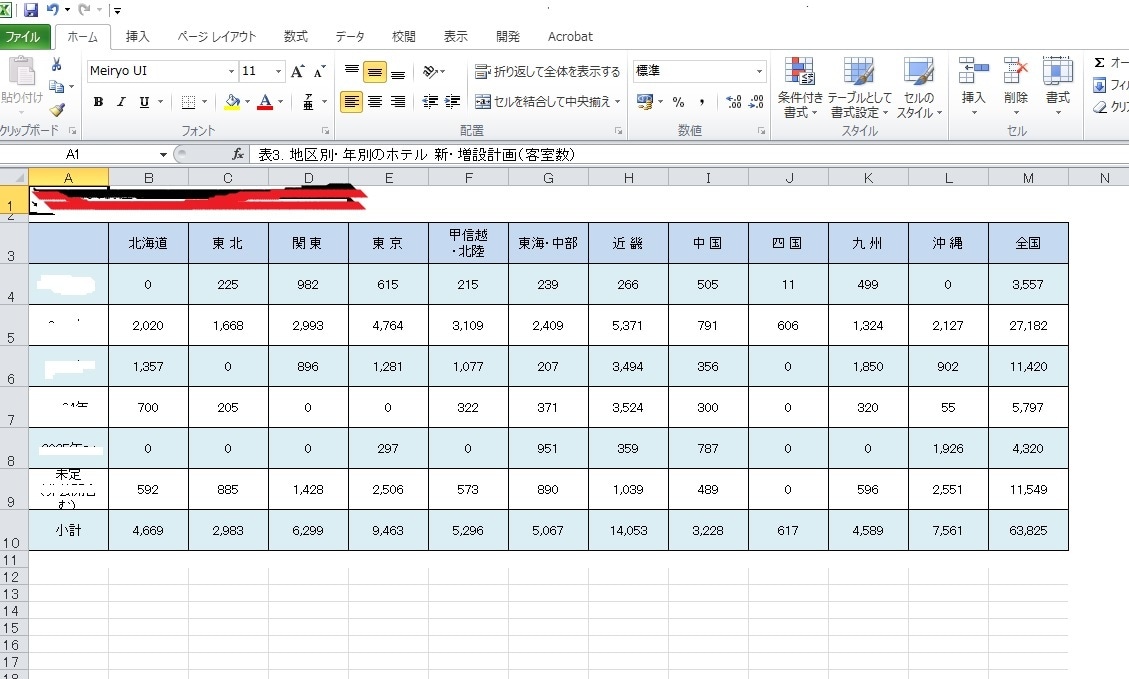Toggle Underline formatting
1129x679 pixels.
[x=144, y=102]
